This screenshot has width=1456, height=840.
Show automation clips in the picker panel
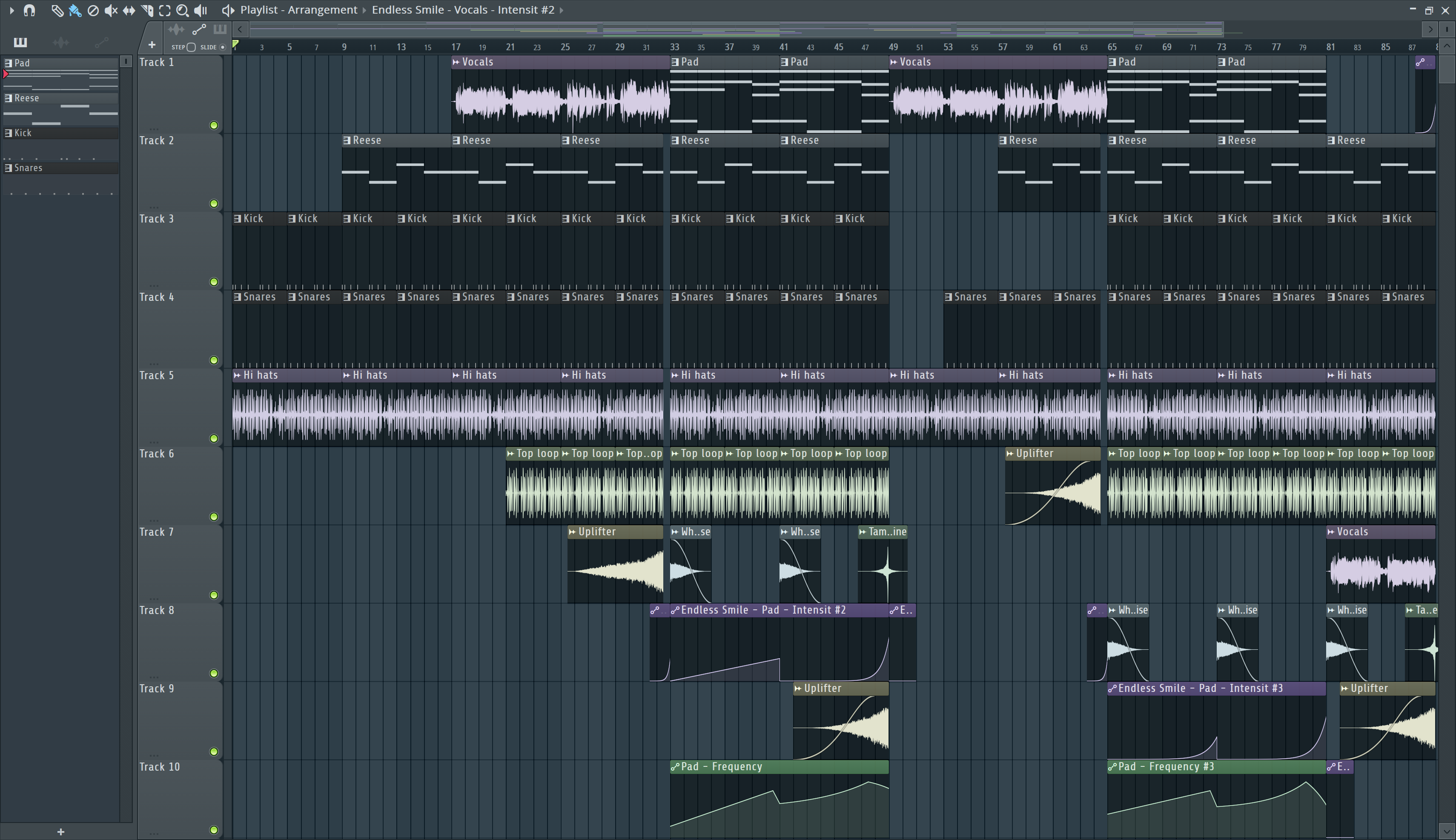point(102,42)
